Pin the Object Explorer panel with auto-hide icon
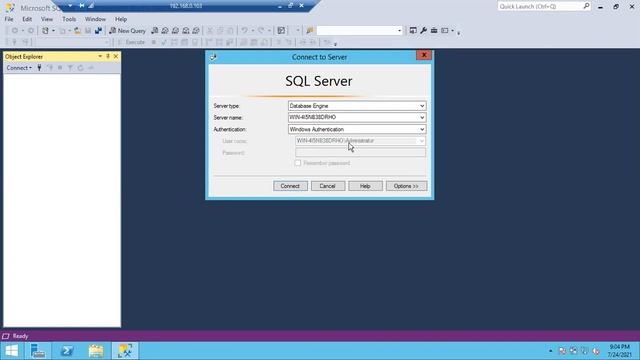This screenshot has height=360, width=640. pyautogui.click(x=108, y=56)
